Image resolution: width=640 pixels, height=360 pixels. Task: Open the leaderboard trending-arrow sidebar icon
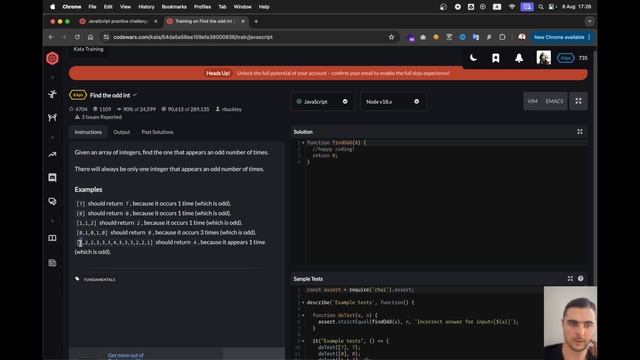click(x=52, y=155)
